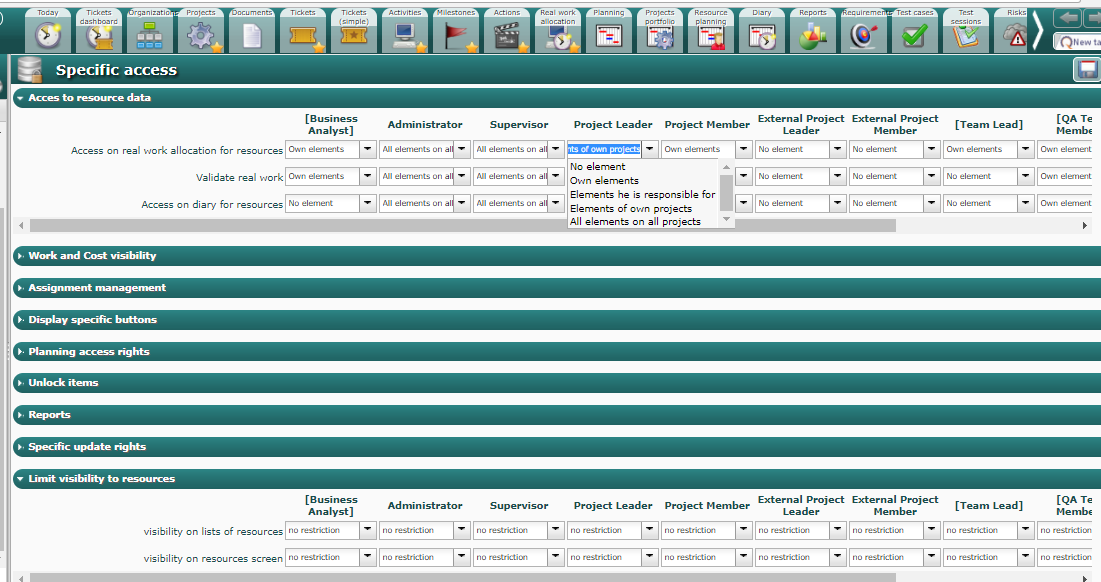Open Team Lead resources screen visibility dropdown

click(1026, 558)
